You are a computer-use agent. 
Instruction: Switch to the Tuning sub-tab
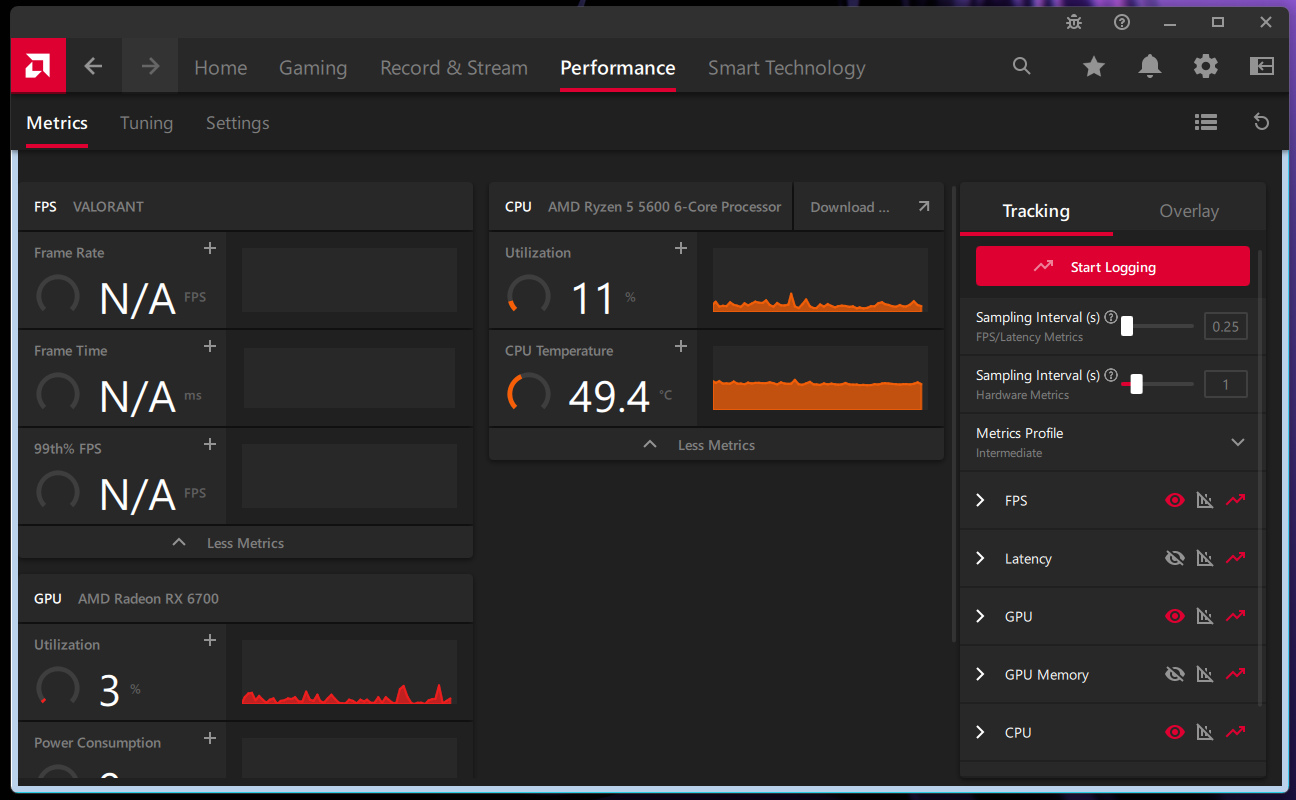coord(146,122)
